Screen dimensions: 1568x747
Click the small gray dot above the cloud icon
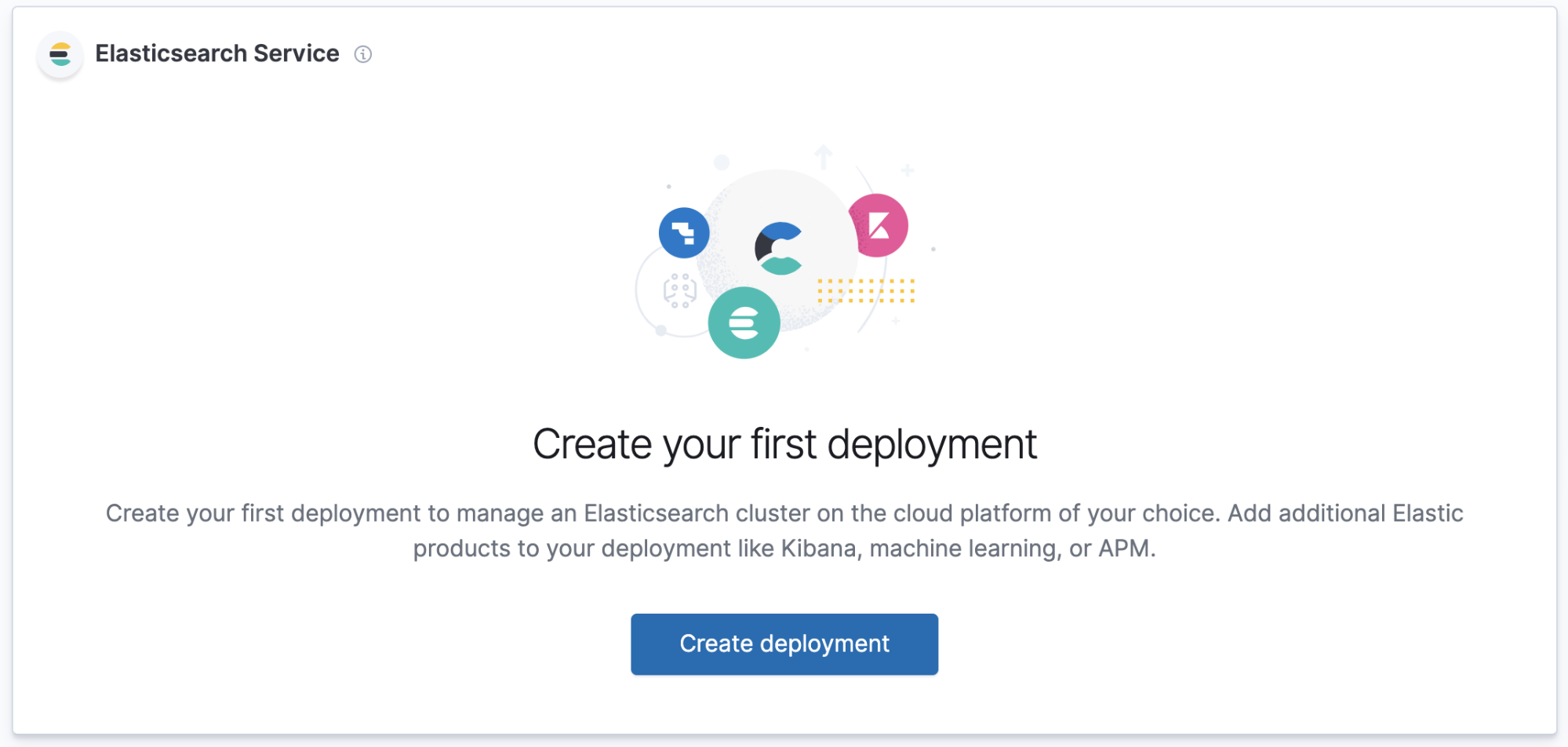[x=722, y=161]
